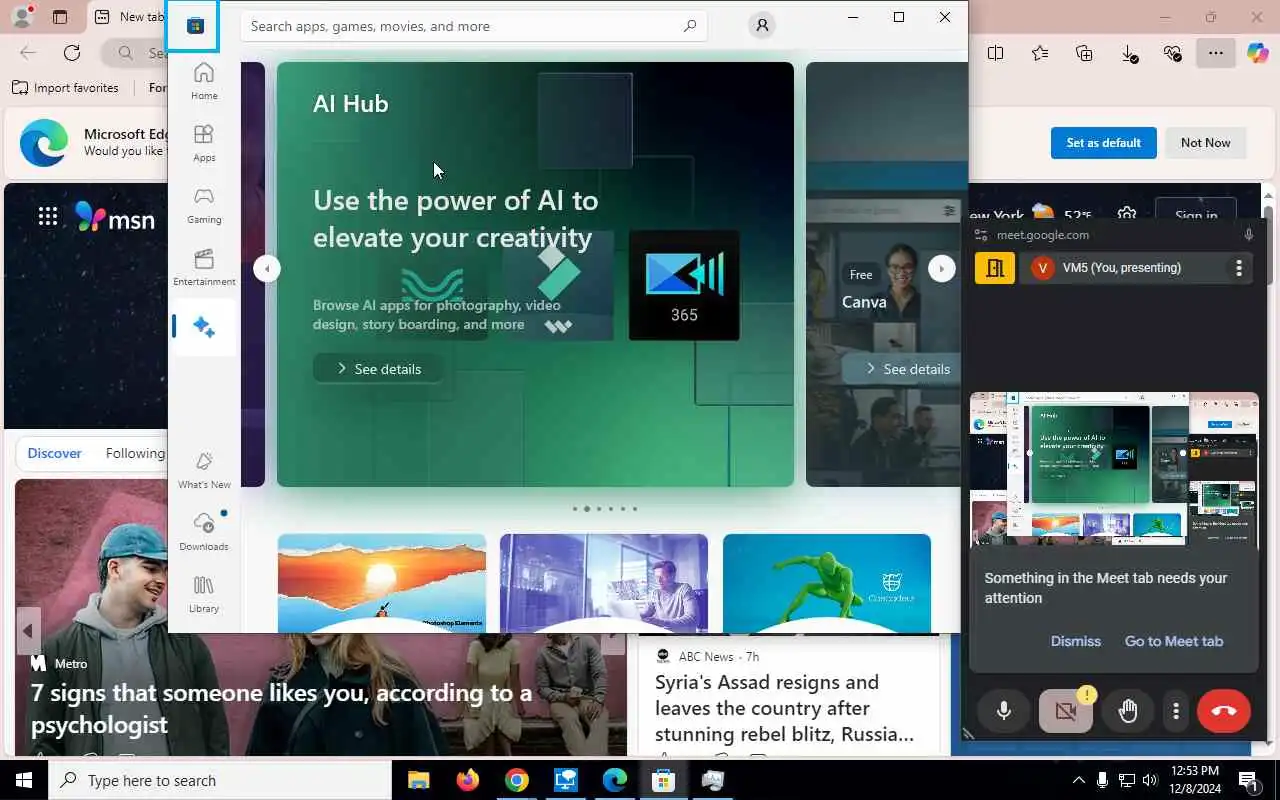Open Edge Collections icon

(x=1084, y=53)
